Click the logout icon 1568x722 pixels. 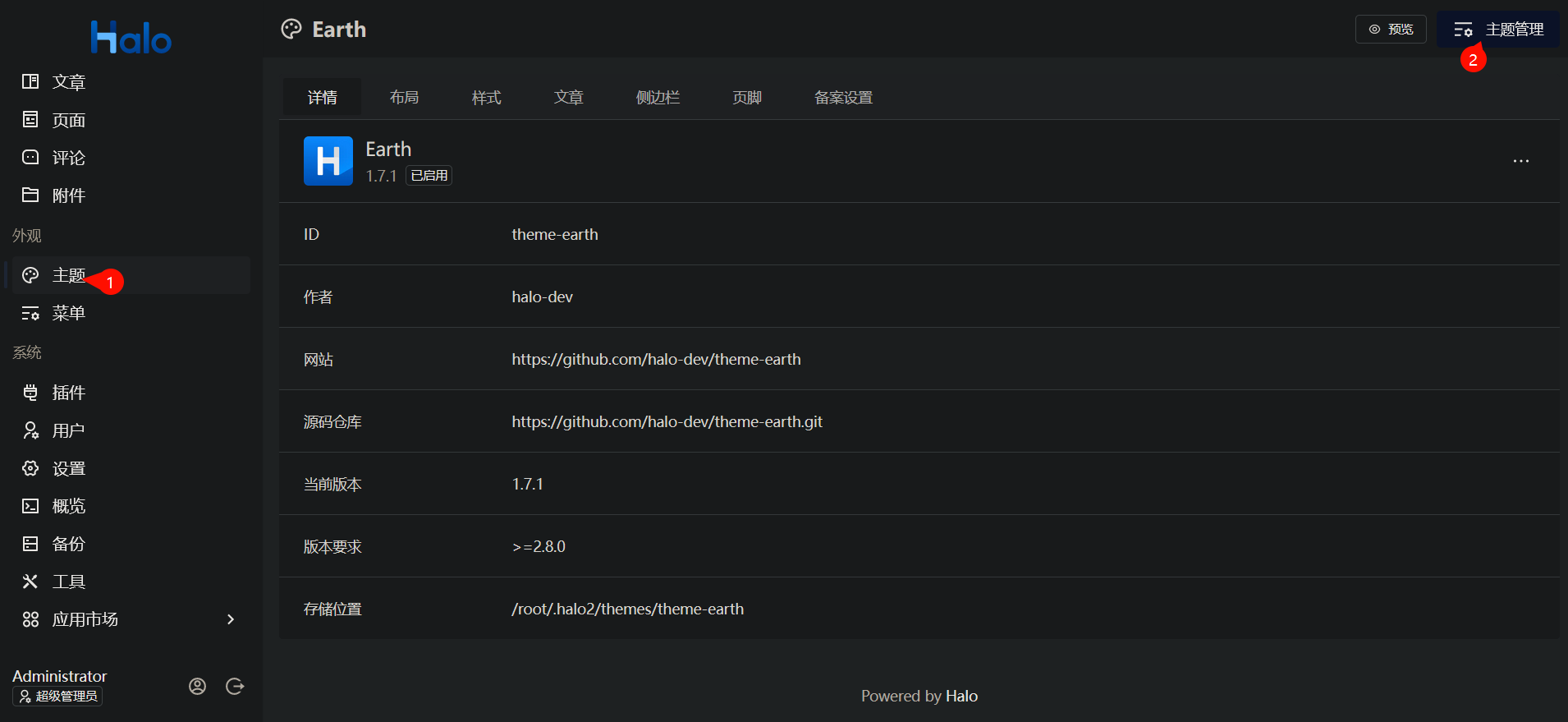[x=235, y=686]
